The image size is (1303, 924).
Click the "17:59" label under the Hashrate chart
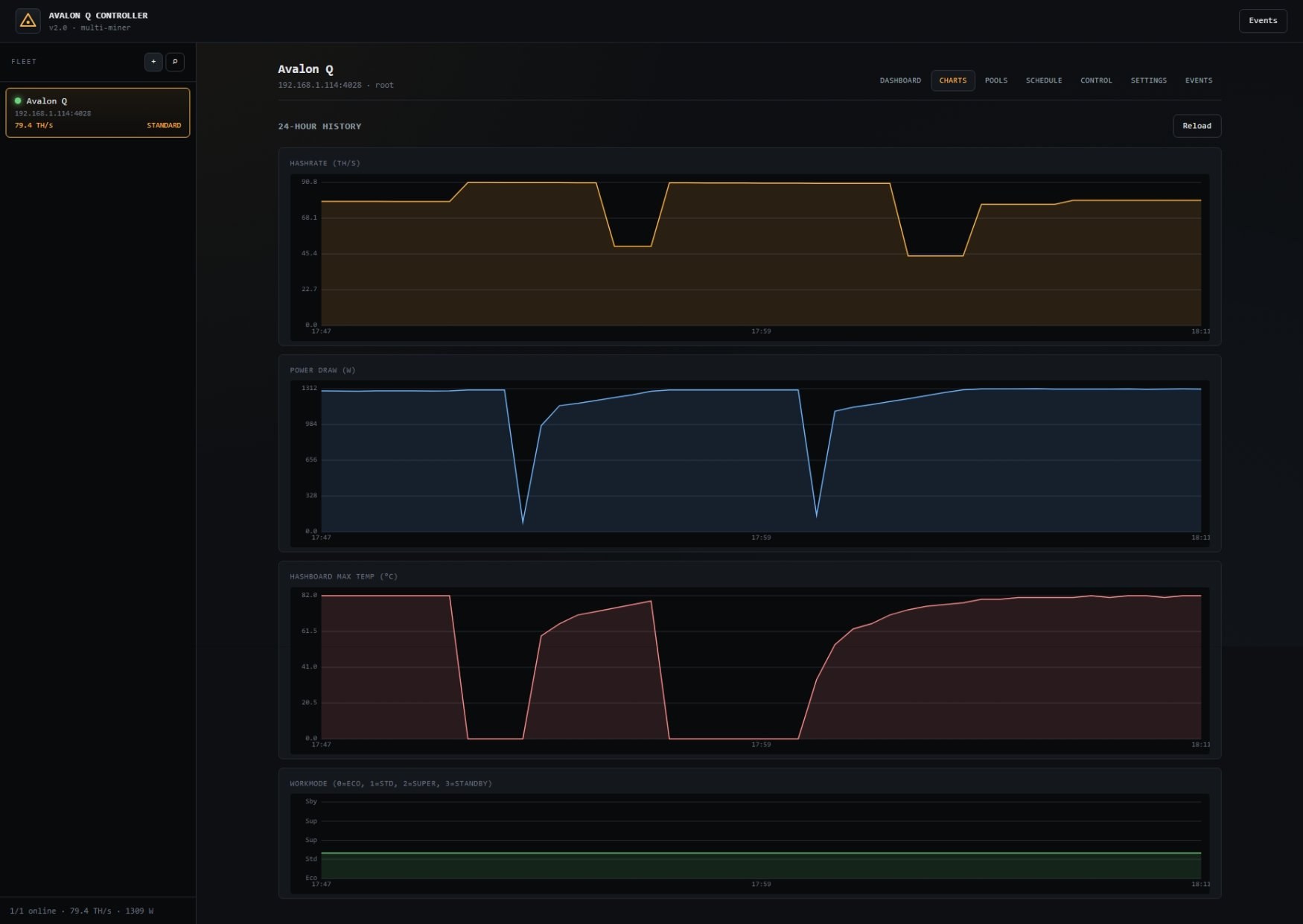[761, 331]
